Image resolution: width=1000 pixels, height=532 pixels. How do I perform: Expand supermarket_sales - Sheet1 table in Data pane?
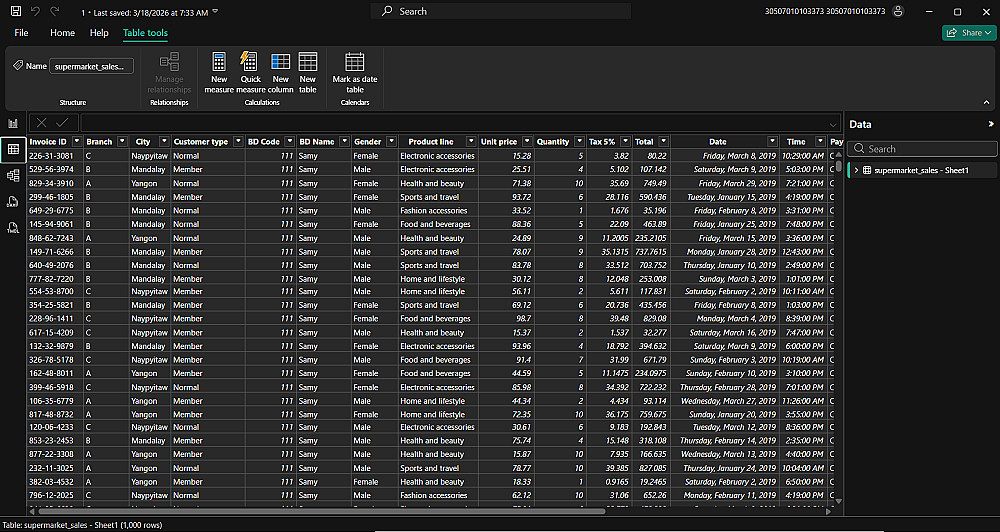(857, 170)
